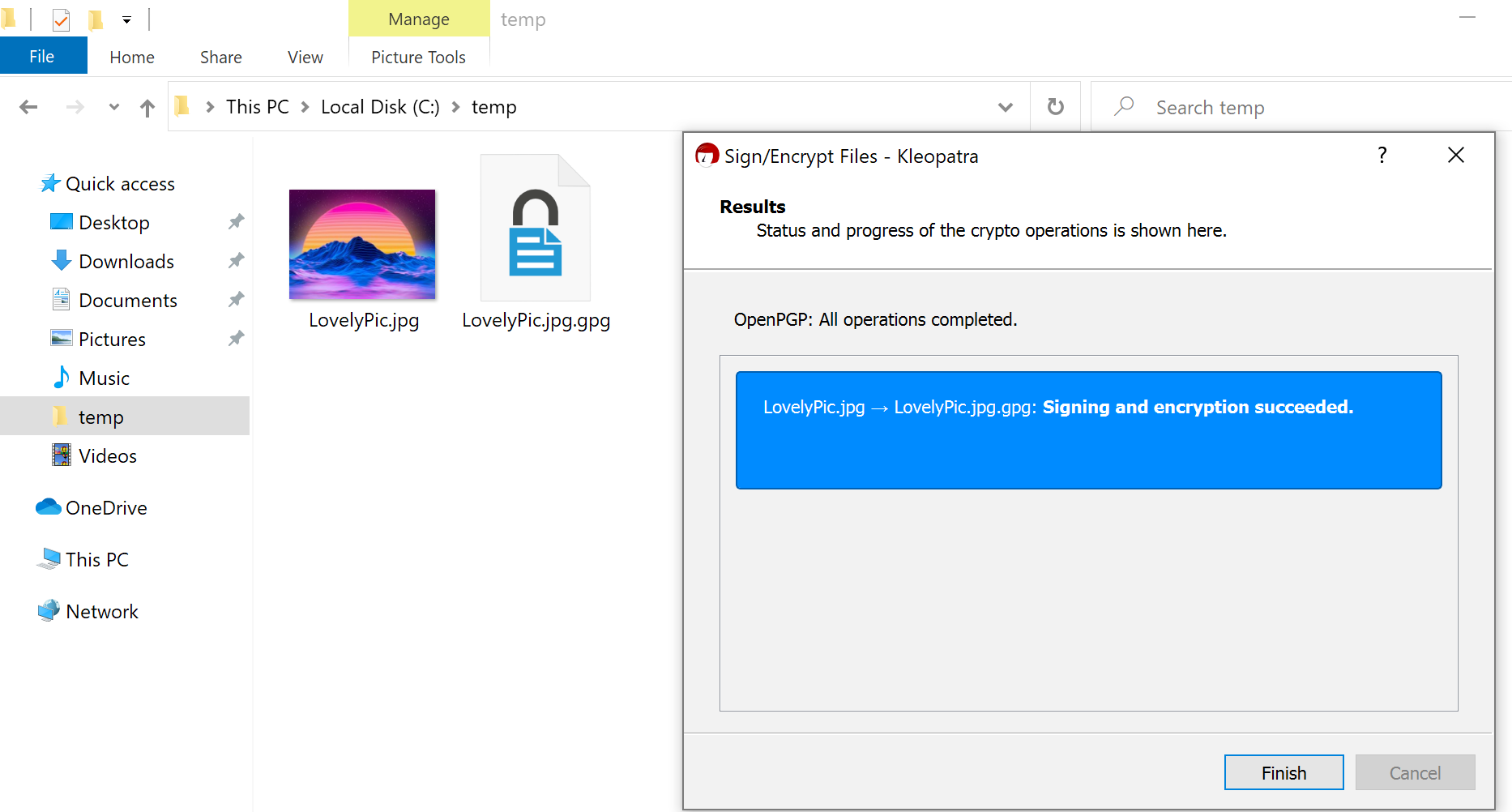Open the recent locations dropdown arrow
Viewport: 1512px width, 812px height.
114,107
